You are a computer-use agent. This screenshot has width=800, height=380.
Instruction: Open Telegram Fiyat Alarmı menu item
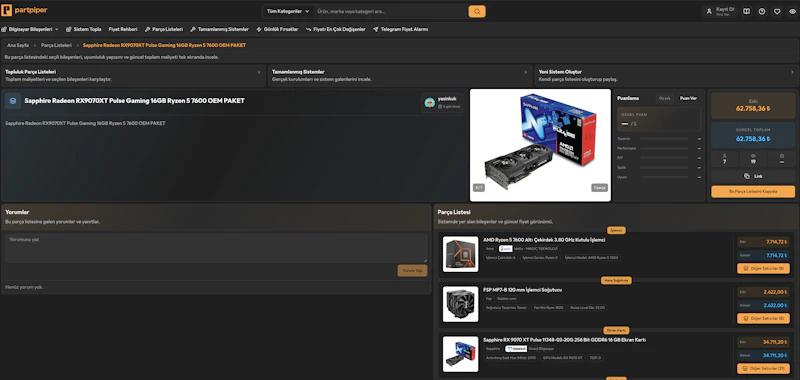[x=401, y=30]
